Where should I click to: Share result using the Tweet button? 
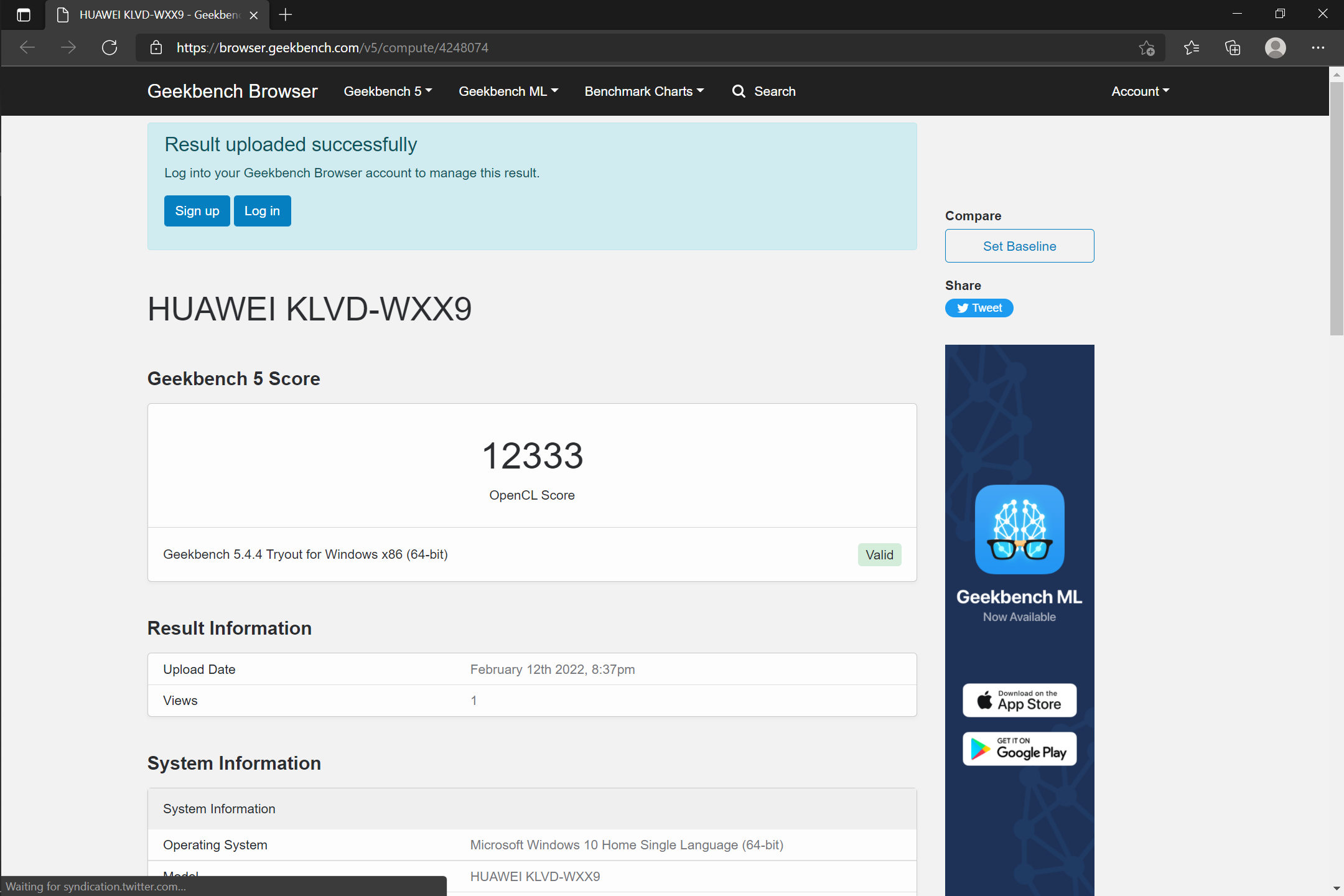point(979,308)
